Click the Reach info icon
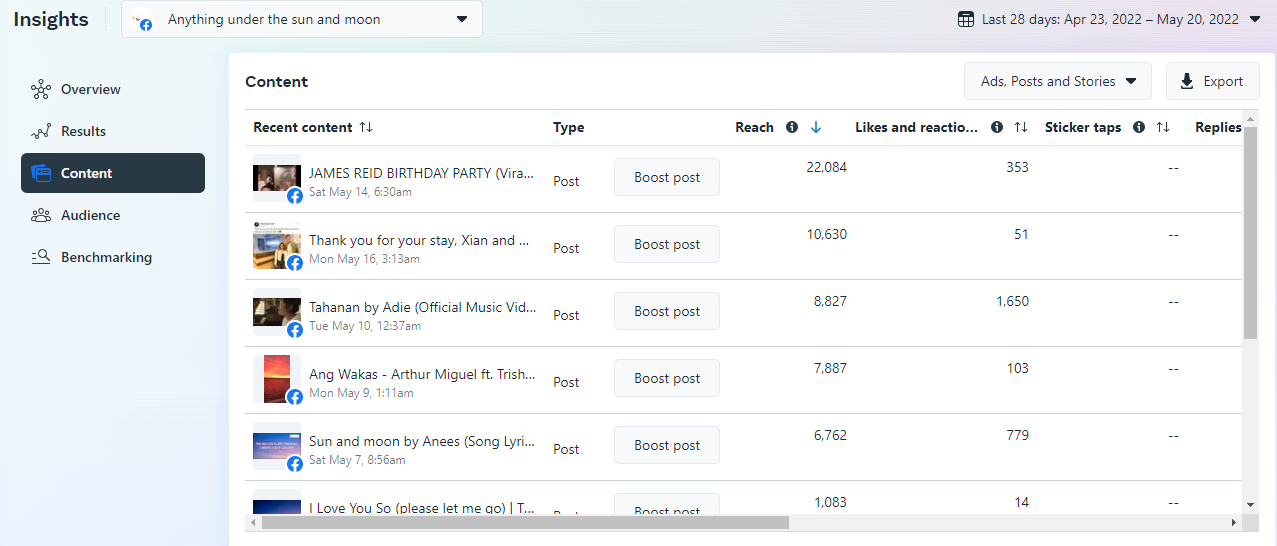Image resolution: width=1277 pixels, height=546 pixels. [x=792, y=127]
